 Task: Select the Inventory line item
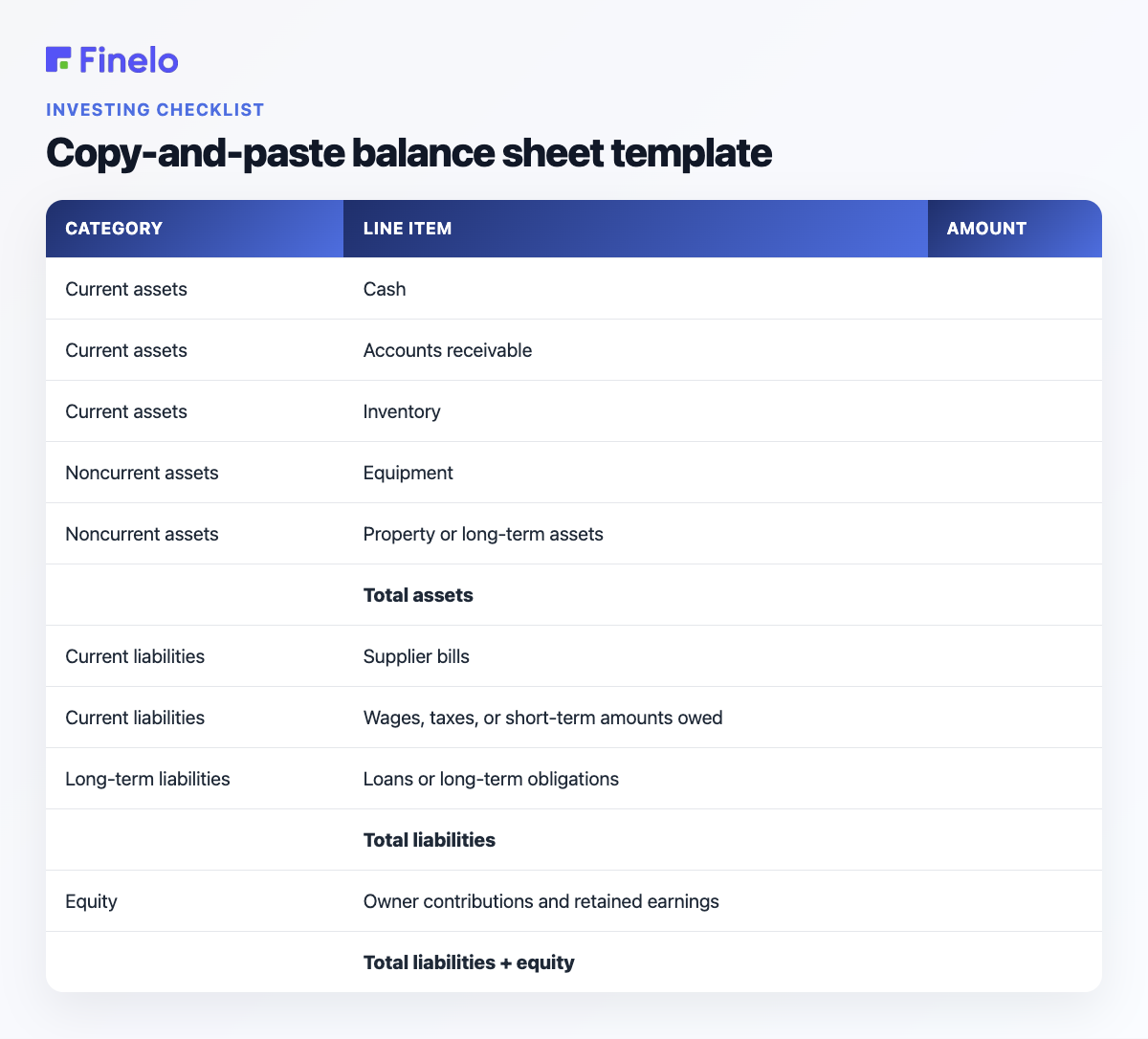[x=402, y=411]
